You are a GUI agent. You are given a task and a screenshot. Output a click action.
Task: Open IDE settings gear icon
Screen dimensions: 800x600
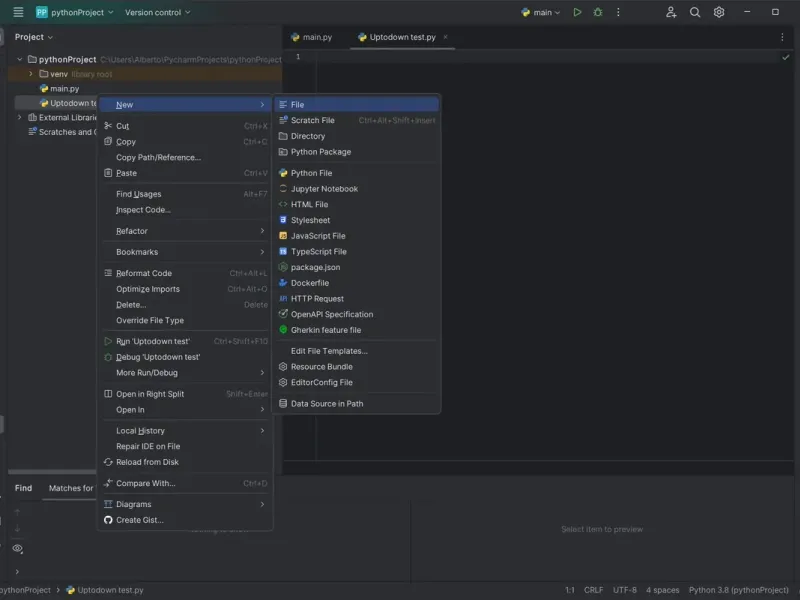[719, 12]
